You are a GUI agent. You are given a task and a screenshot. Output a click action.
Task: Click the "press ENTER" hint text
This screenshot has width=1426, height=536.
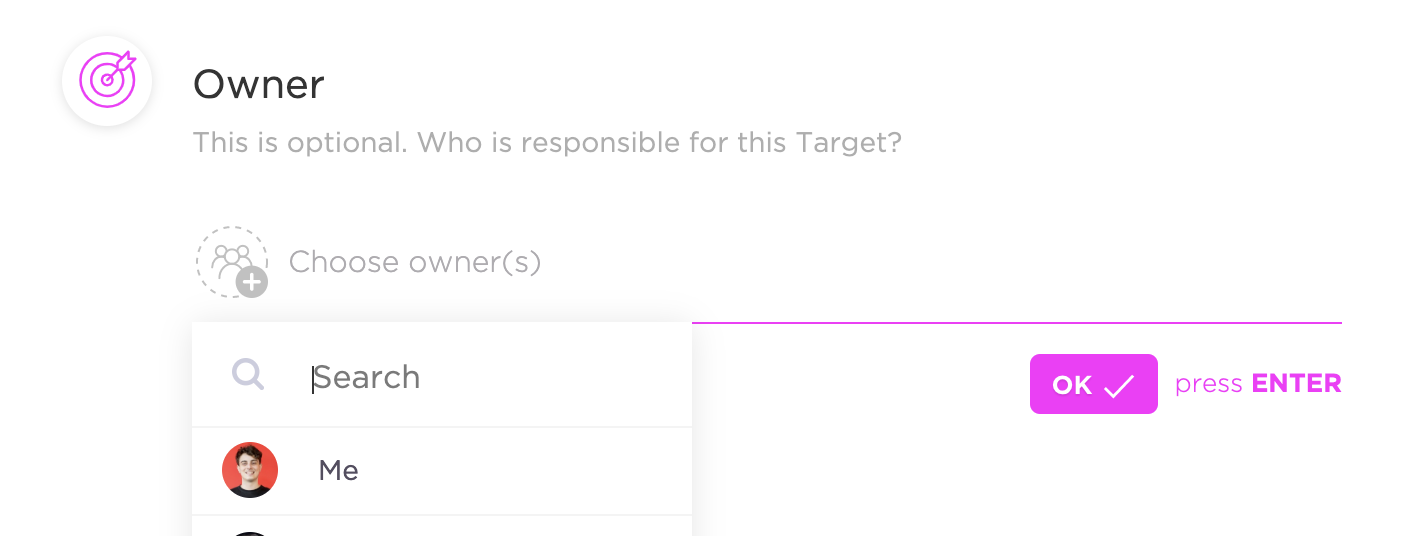click(x=1258, y=384)
